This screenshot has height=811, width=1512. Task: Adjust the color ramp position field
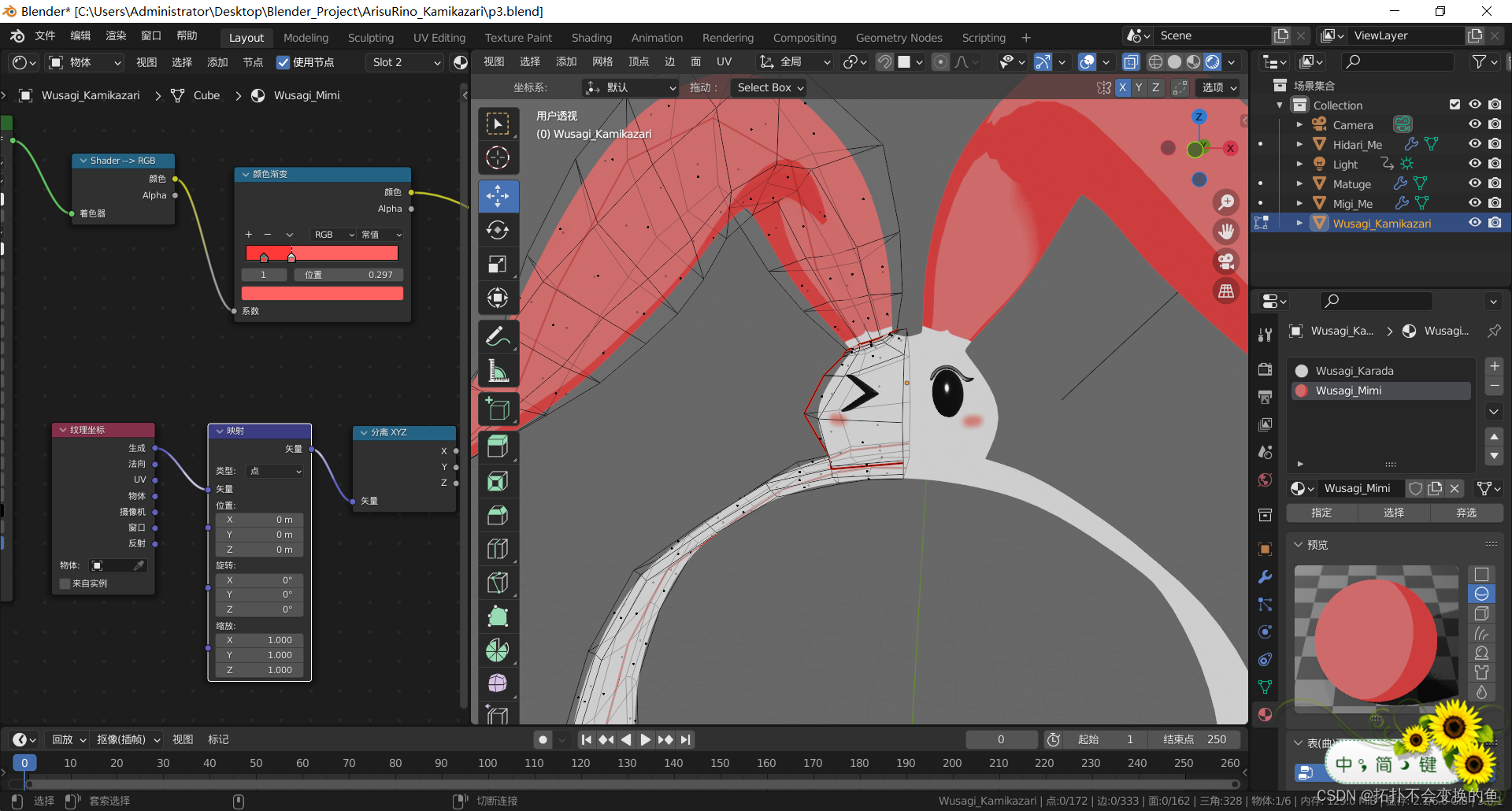[349, 275]
